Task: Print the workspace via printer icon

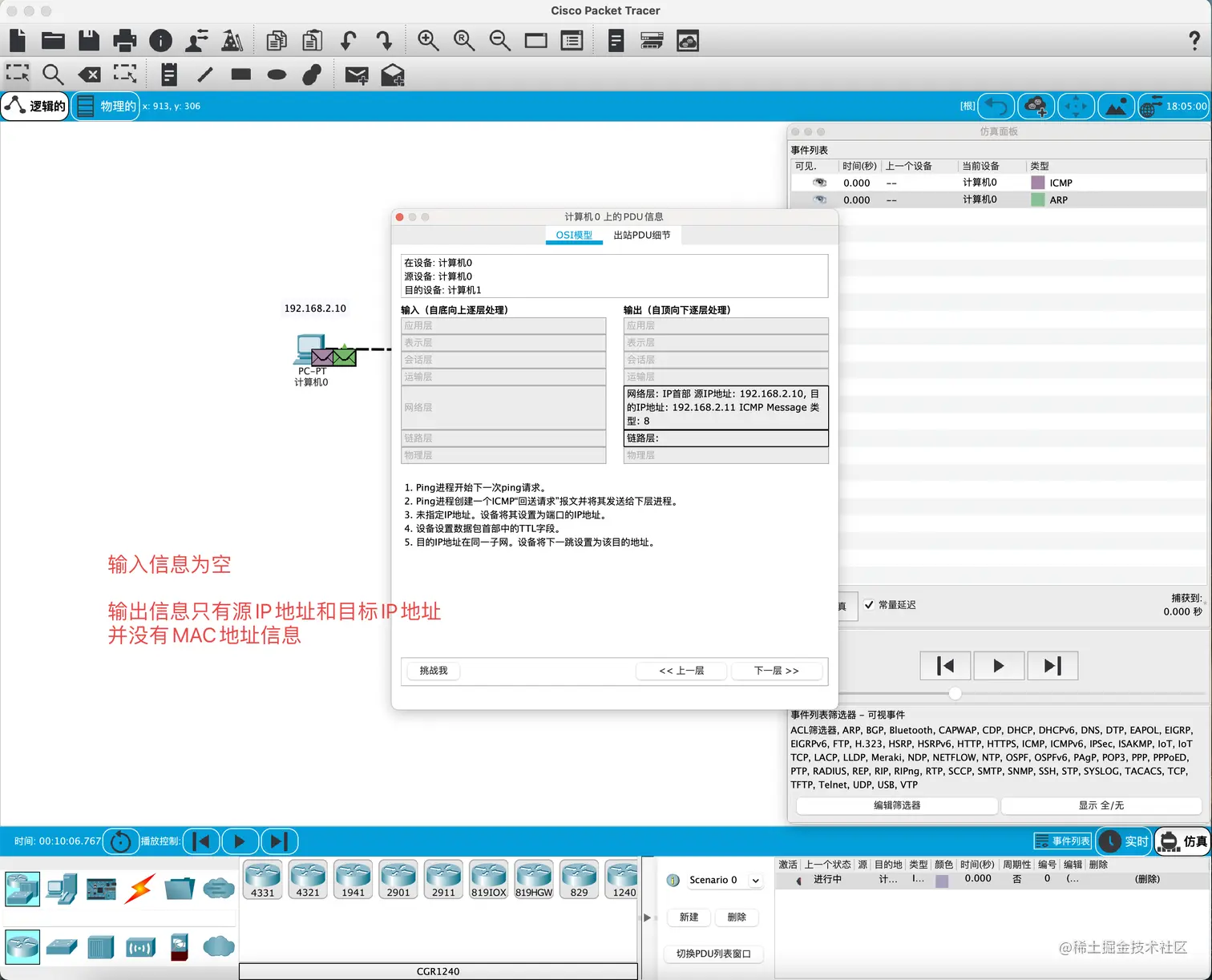Action: click(x=124, y=40)
